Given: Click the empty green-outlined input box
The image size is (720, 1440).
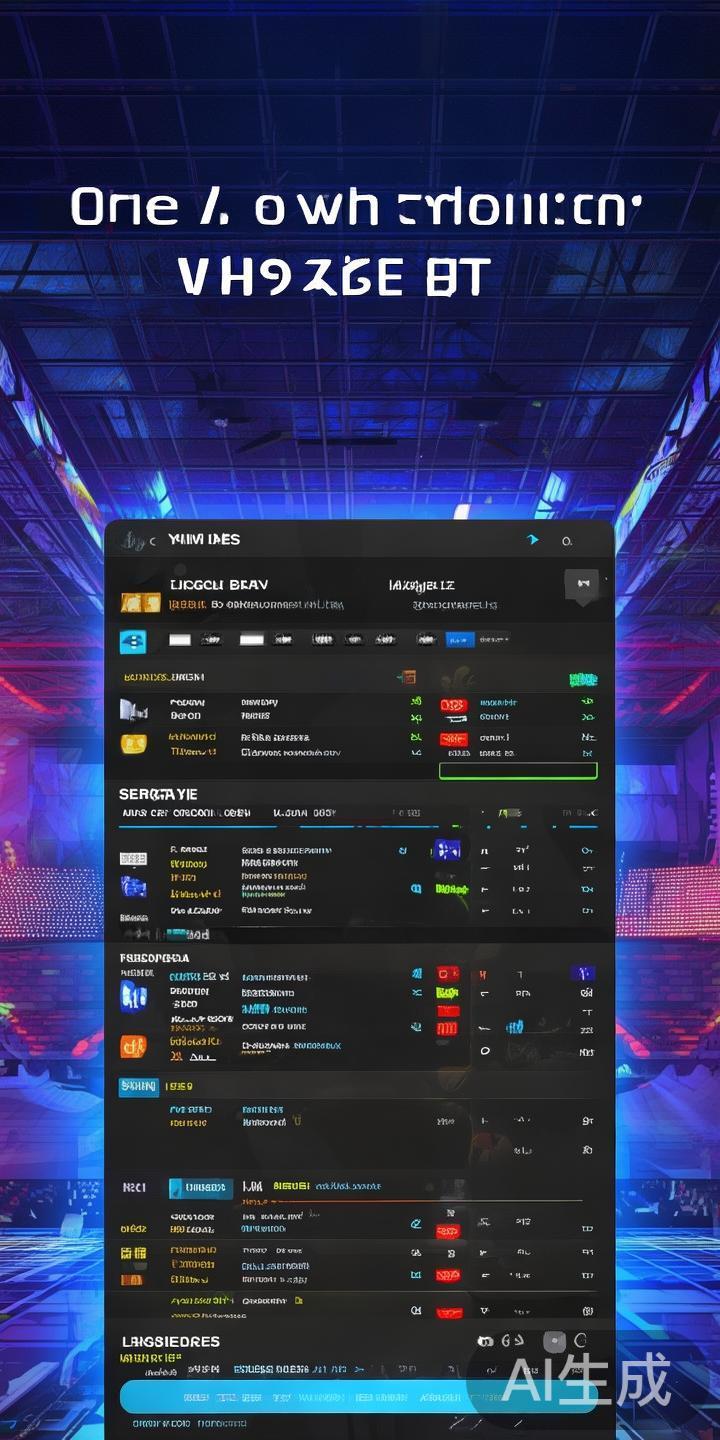Looking at the screenshot, I should (518, 771).
